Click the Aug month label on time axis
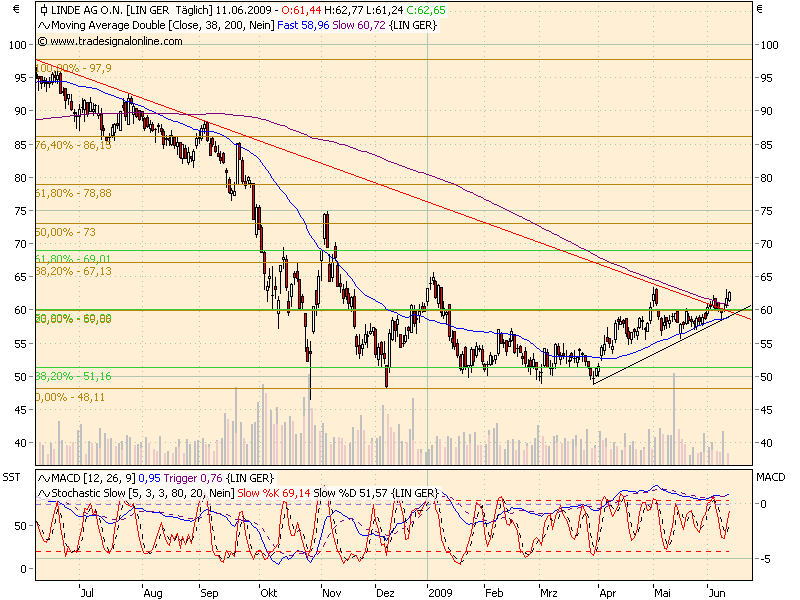800x600 pixels. 153,593
